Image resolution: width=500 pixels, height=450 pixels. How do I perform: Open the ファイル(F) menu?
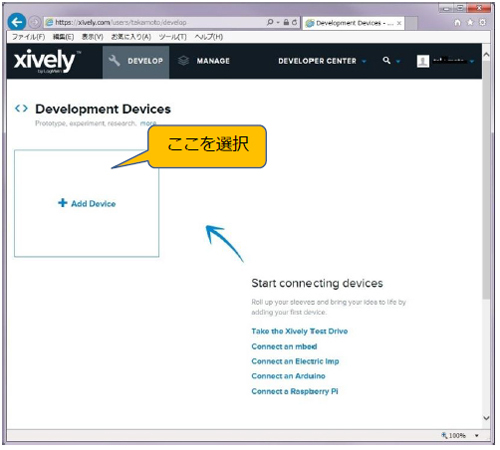click(29, 37)
